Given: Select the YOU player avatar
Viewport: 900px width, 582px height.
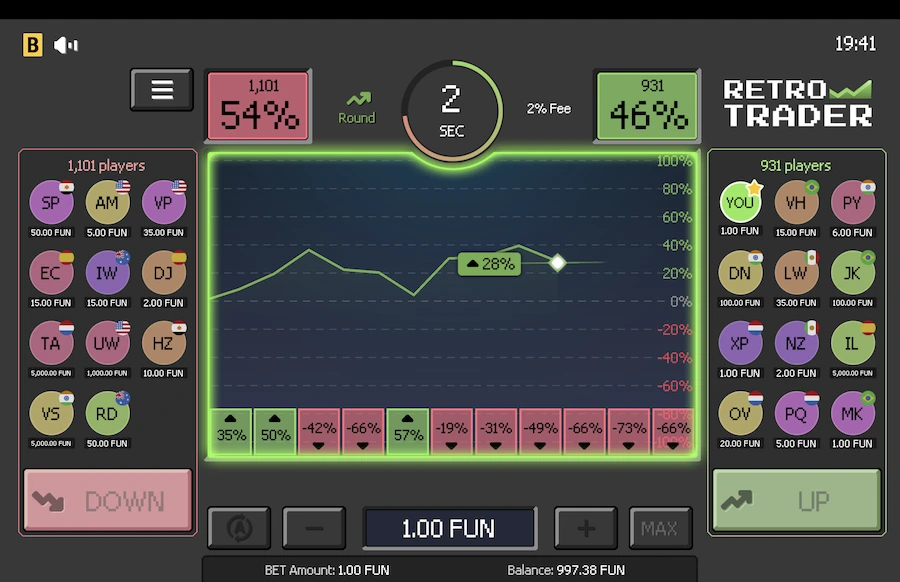Looking at the screenshot, I should [x=740, y=203].
